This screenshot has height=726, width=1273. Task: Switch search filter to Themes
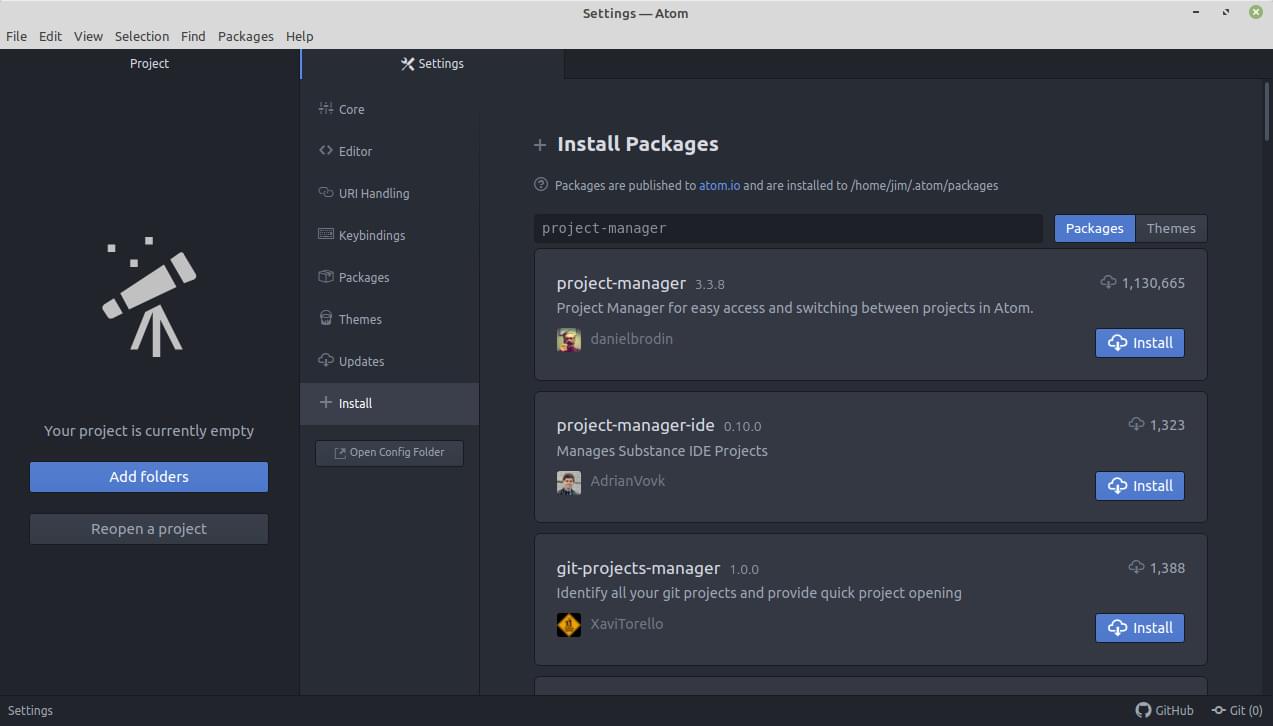(x=1170, y=228)
